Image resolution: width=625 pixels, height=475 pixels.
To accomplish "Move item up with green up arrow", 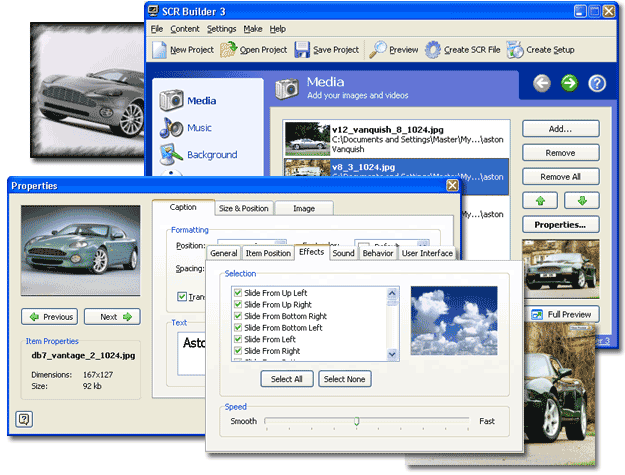I will [540, 200].
